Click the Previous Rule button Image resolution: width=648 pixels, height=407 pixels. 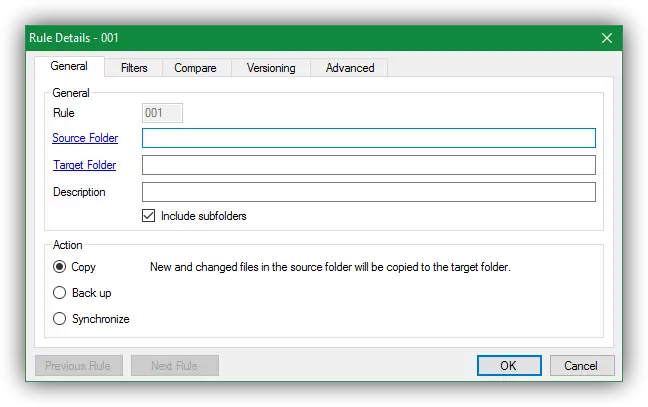coord(79,366)
